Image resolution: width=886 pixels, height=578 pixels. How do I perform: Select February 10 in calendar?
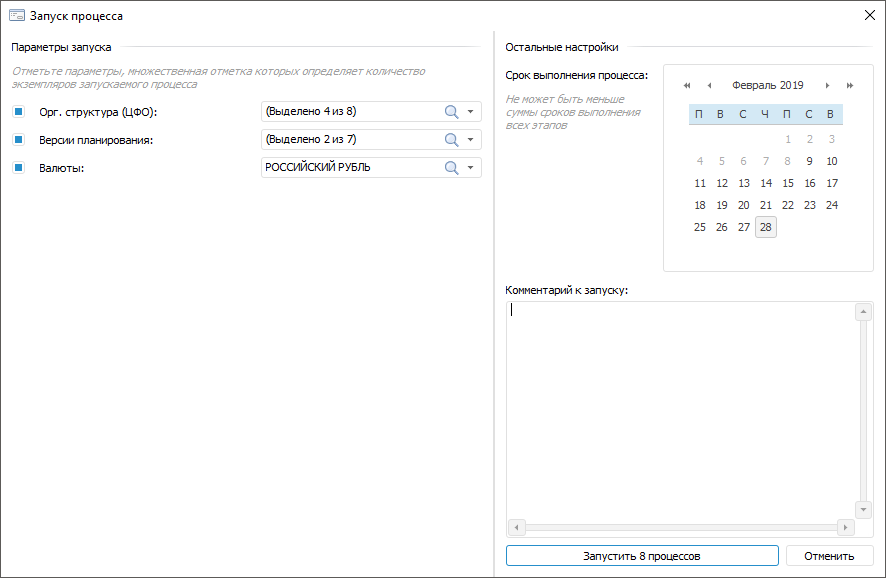tap(832, 162)
